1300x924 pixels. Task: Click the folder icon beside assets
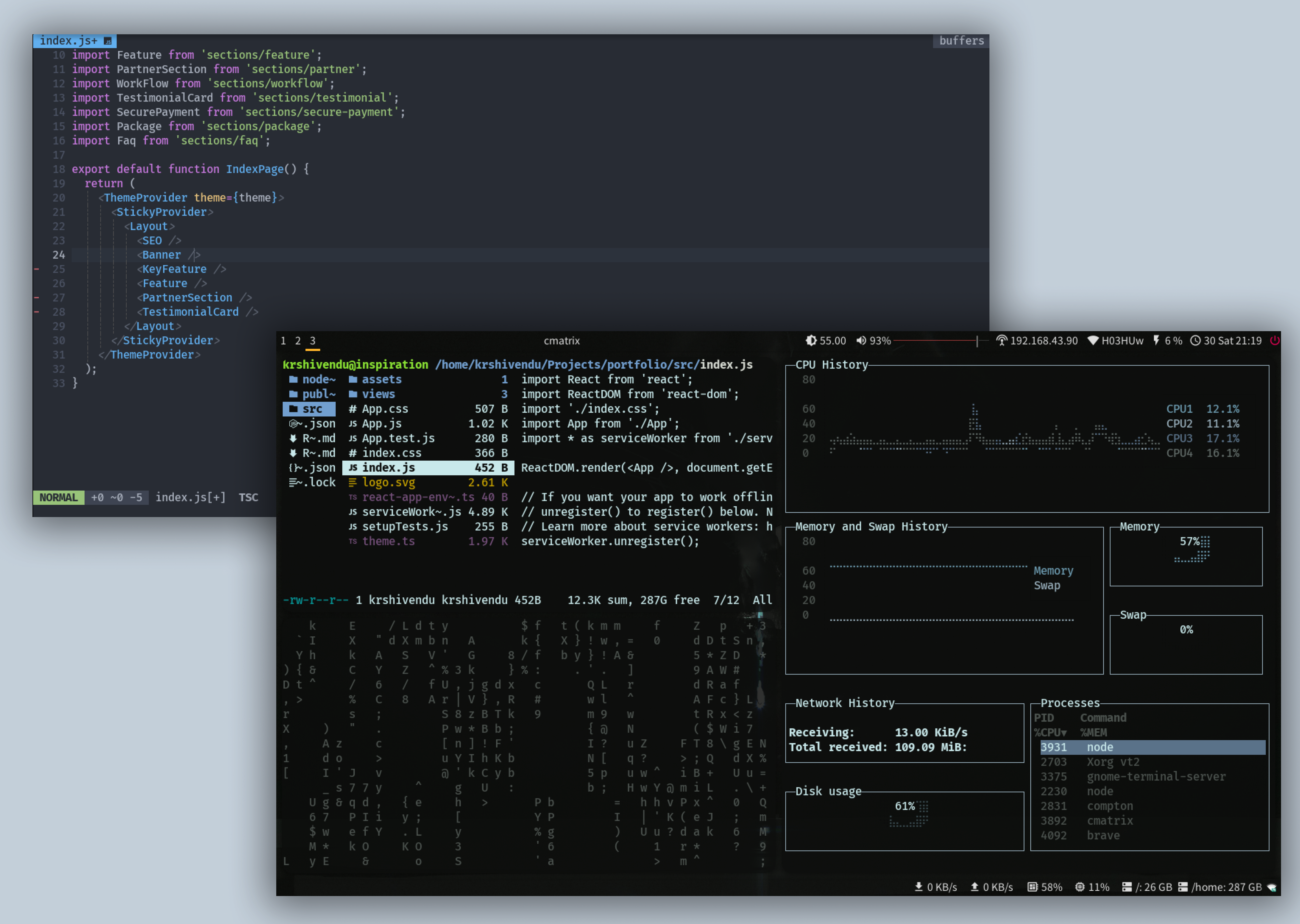(x=353, y=379)
